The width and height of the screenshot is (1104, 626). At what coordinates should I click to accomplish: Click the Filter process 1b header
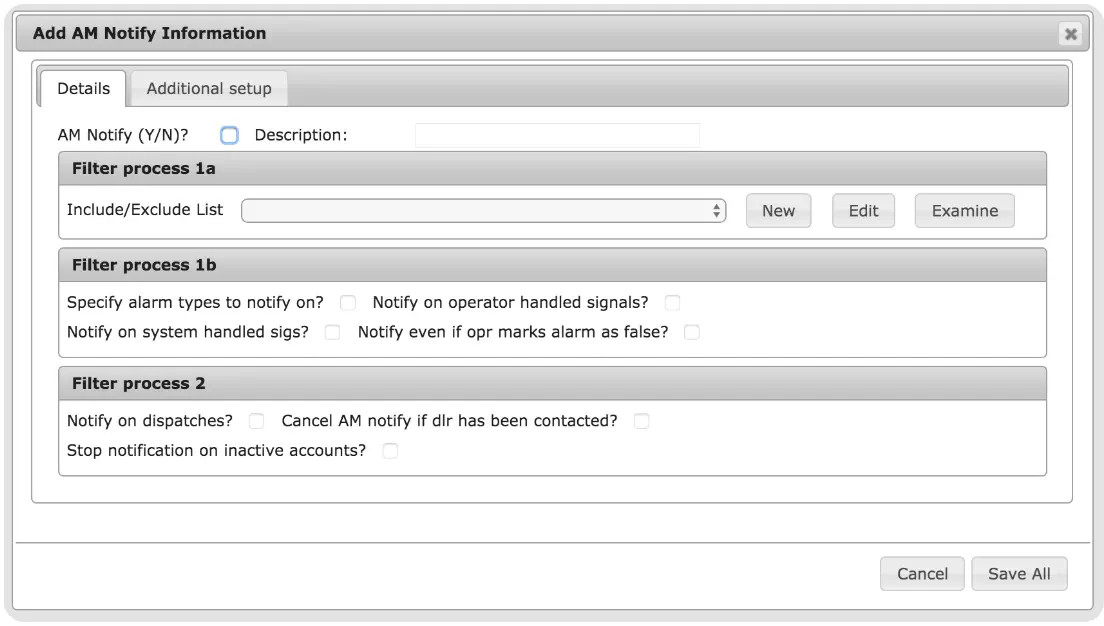(553, 265)
